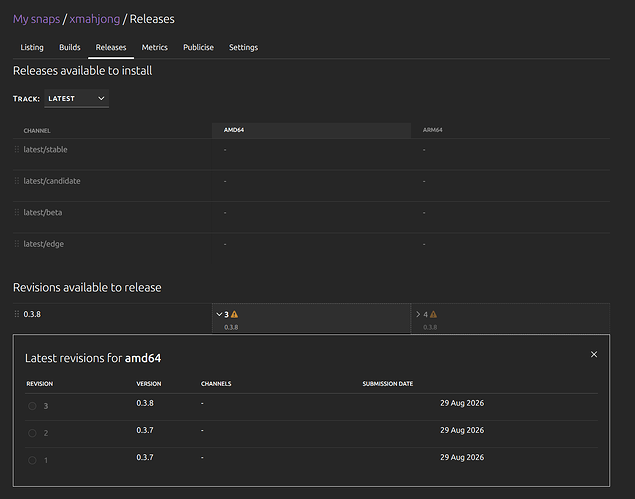Click the REVISION column header
This screenshot has width=635, height=499.
40,384
